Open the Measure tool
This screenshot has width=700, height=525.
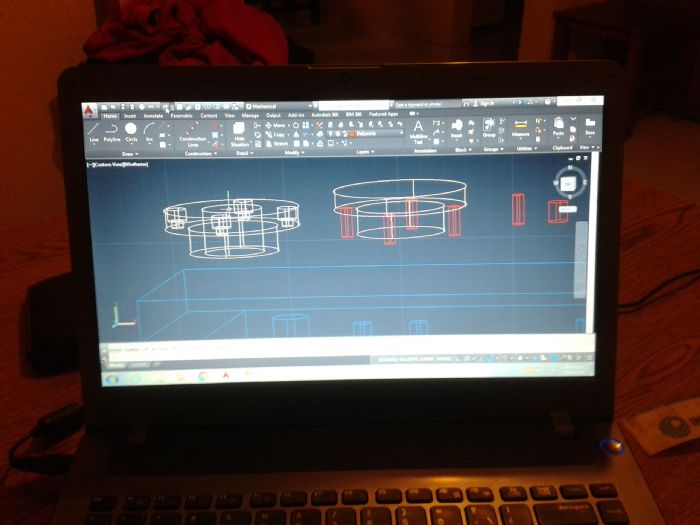tap(520, 128)
